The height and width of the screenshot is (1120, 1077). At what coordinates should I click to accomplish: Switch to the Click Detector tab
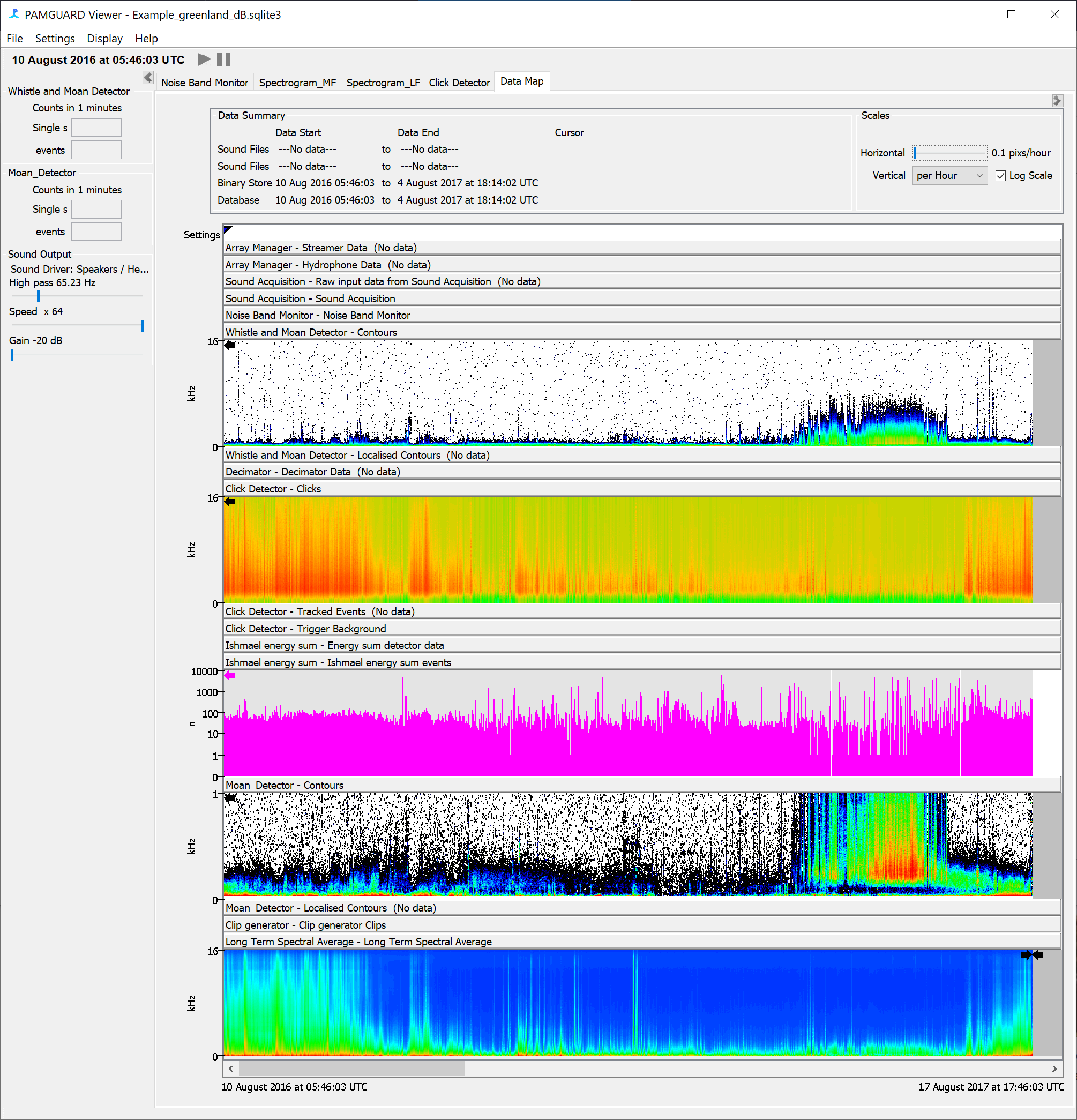tap(459, 83)
